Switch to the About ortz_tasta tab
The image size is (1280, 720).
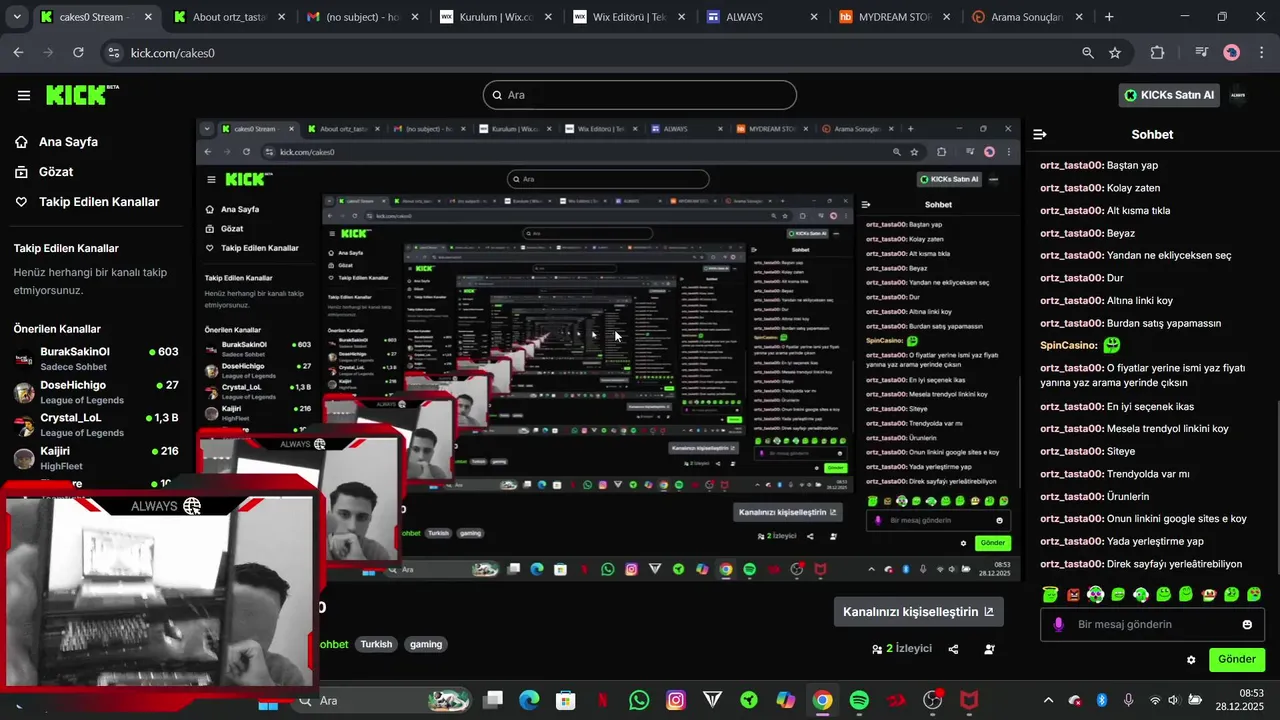click(x=228, y=17)
